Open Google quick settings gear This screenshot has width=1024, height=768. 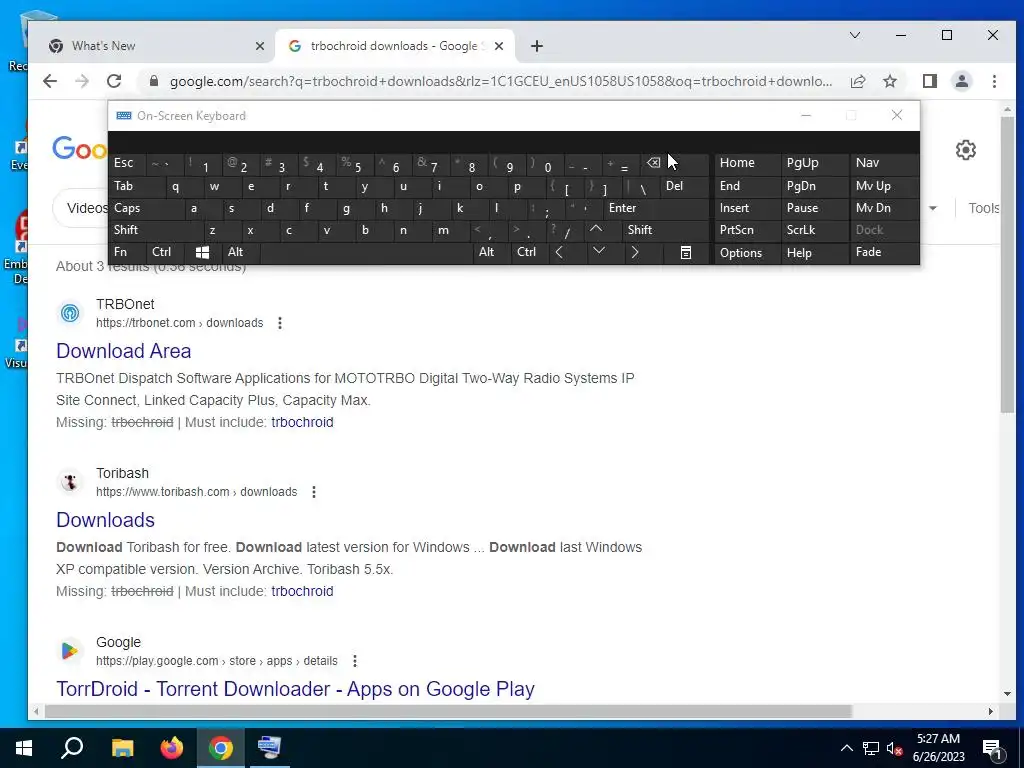(965, 150)
